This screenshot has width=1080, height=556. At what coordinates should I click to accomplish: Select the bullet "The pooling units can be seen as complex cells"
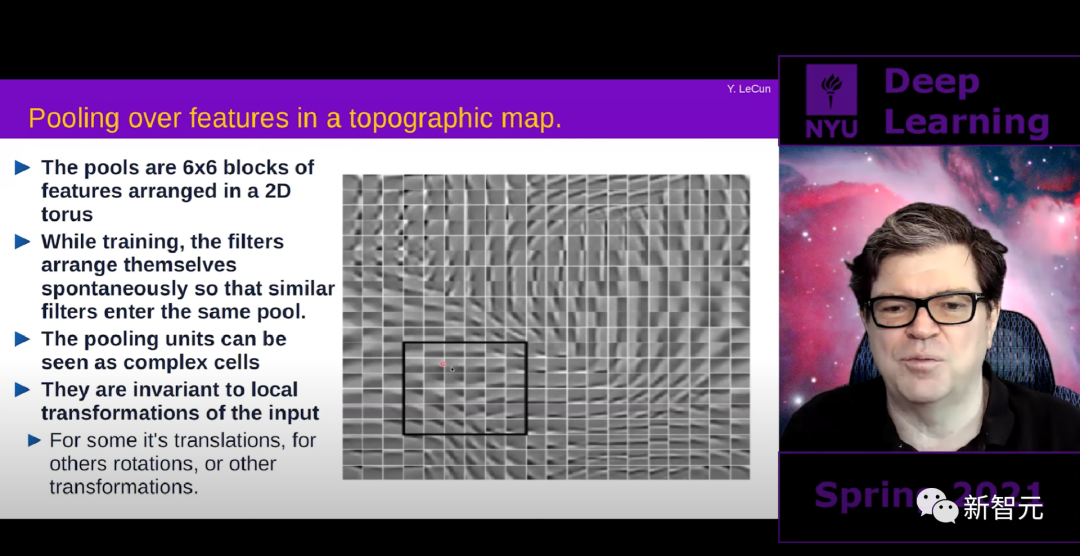pos(164,350)
